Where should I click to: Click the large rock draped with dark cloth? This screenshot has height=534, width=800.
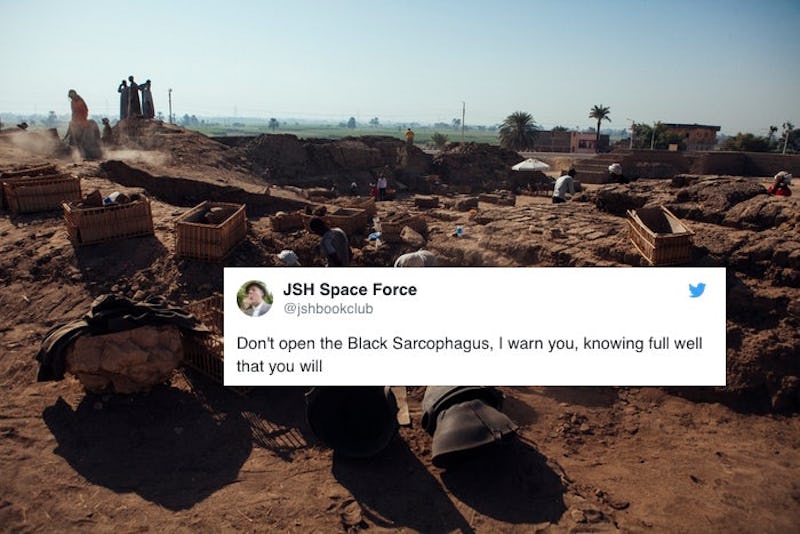pos(119,345)
